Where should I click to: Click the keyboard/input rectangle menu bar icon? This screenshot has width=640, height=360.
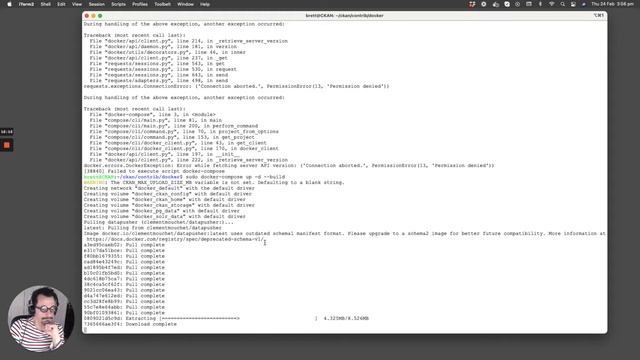pyautogui.click(x=529, y=4)
